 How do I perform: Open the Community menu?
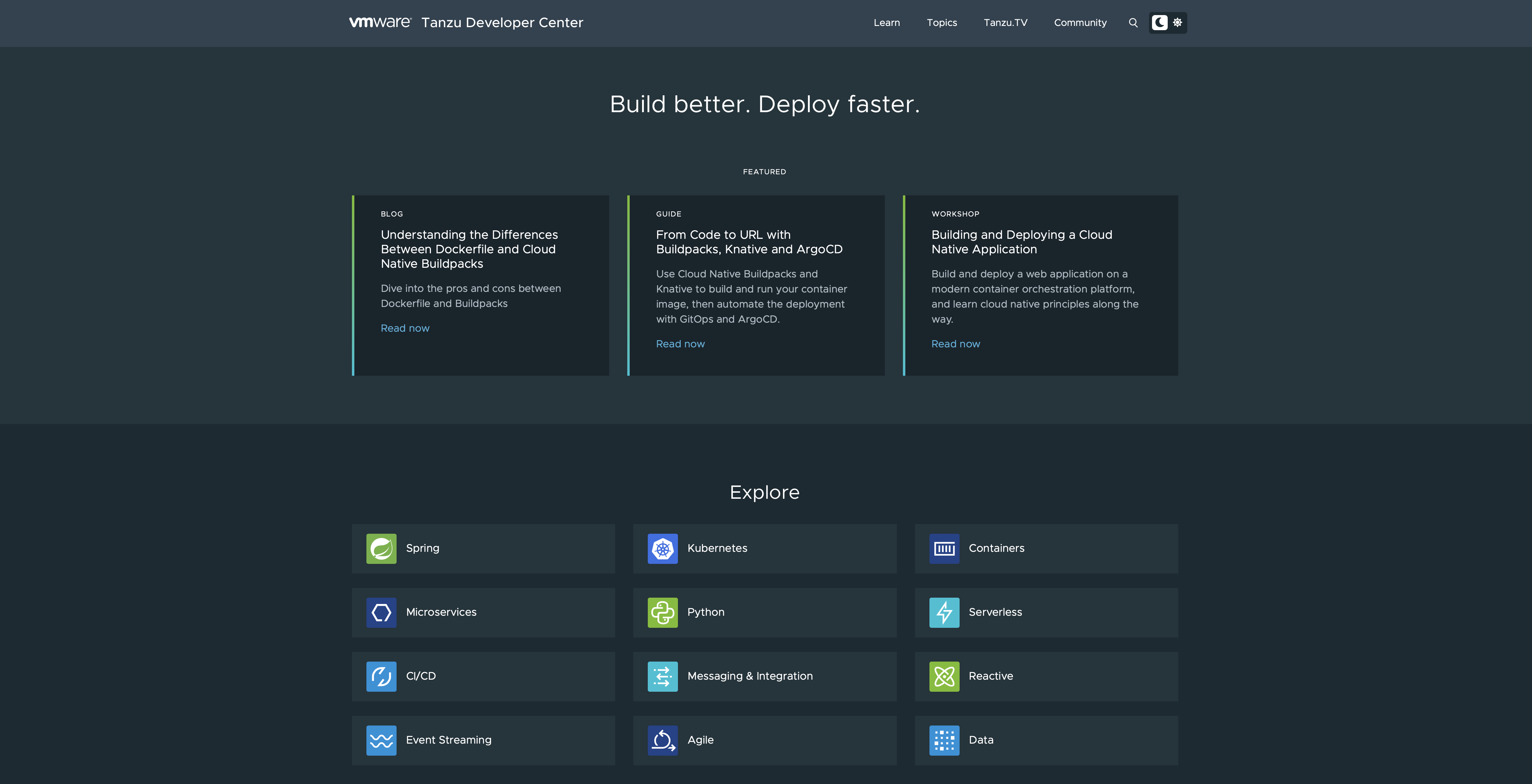(x=1080, y=23)
